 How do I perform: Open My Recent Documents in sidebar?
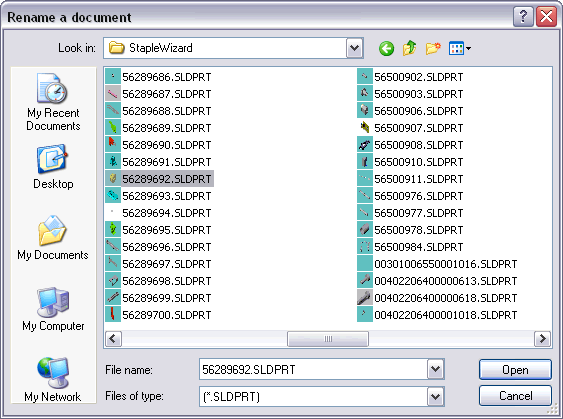point(53,102)
